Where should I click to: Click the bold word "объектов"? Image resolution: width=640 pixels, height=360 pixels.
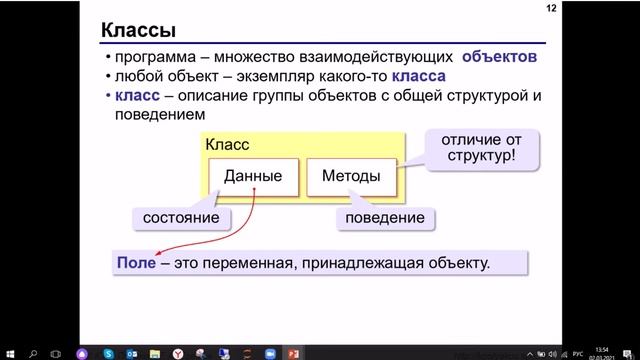[x=499, y=57]
